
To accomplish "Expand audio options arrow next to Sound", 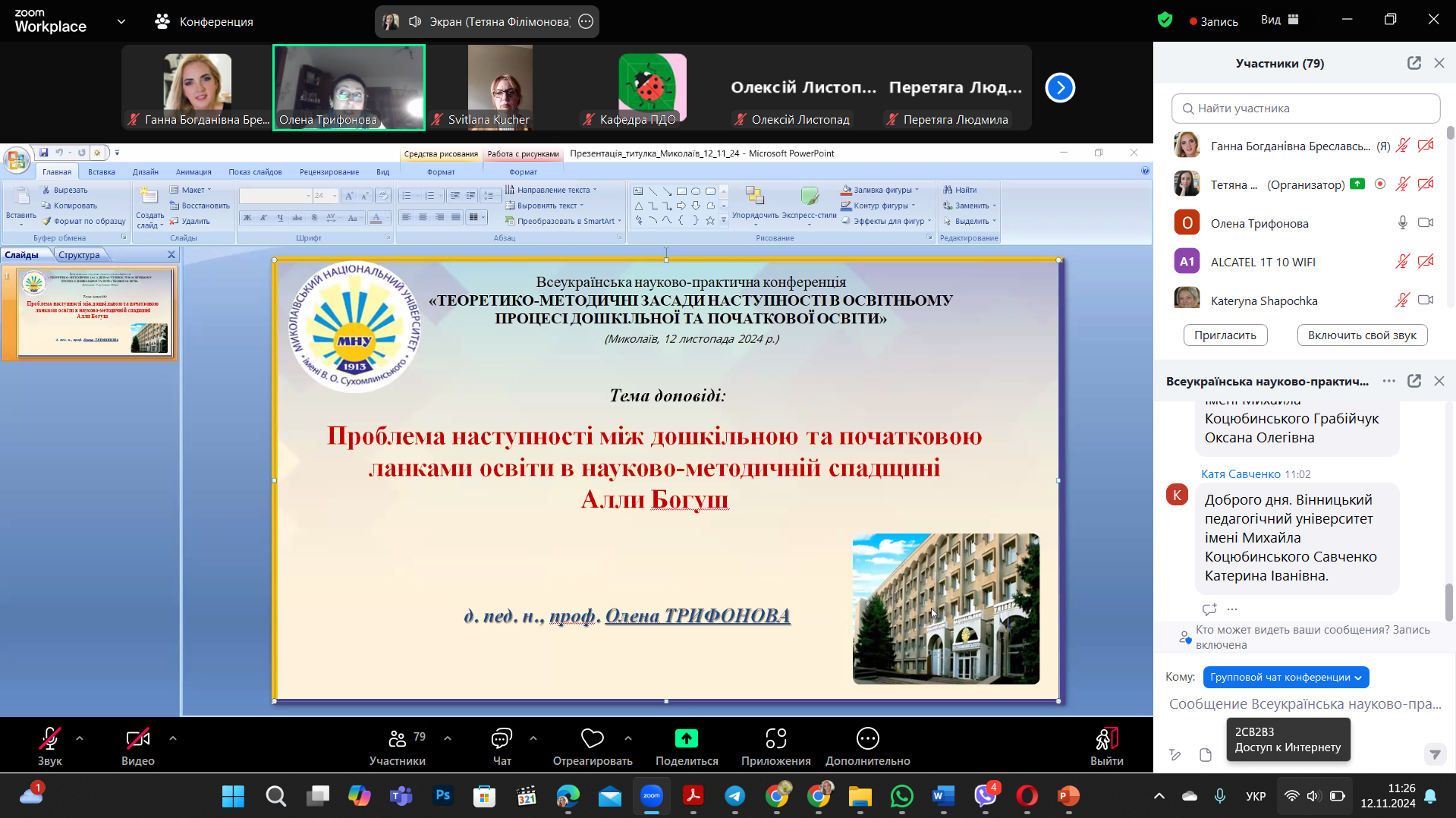I will pyautogui.click(x=80, y=738).
